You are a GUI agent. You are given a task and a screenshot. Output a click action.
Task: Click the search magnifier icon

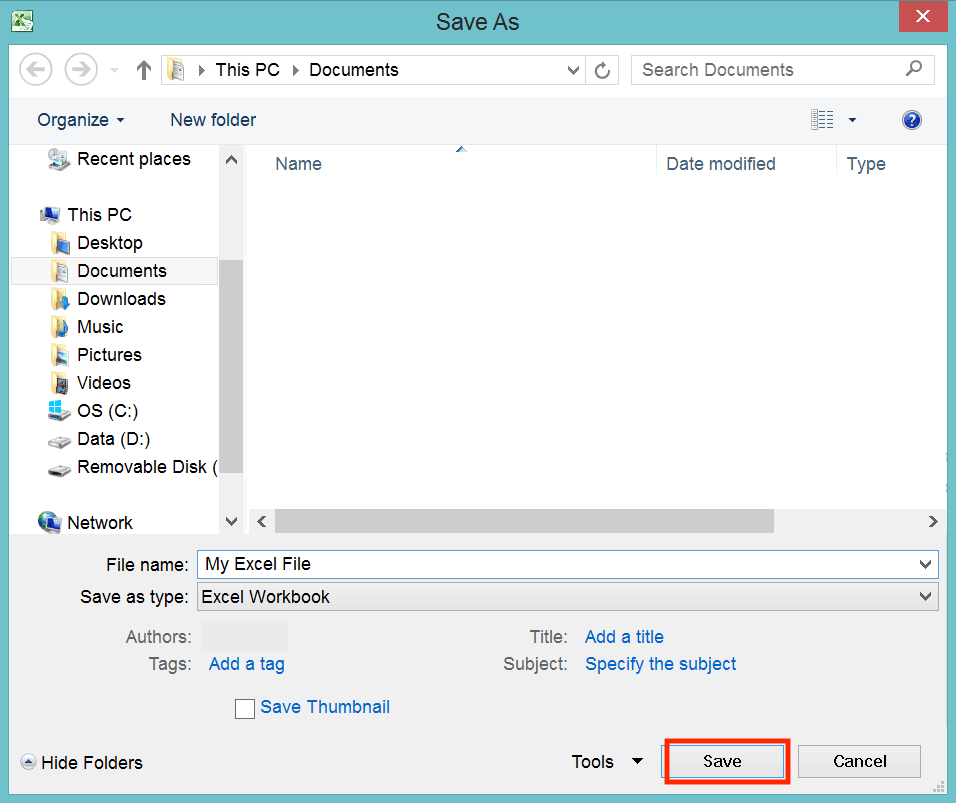[914, 68]
